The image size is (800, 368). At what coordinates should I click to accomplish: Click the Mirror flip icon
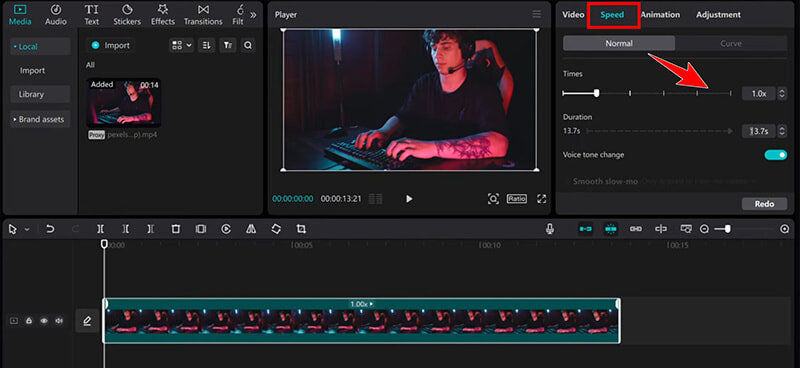click(251, 229)
